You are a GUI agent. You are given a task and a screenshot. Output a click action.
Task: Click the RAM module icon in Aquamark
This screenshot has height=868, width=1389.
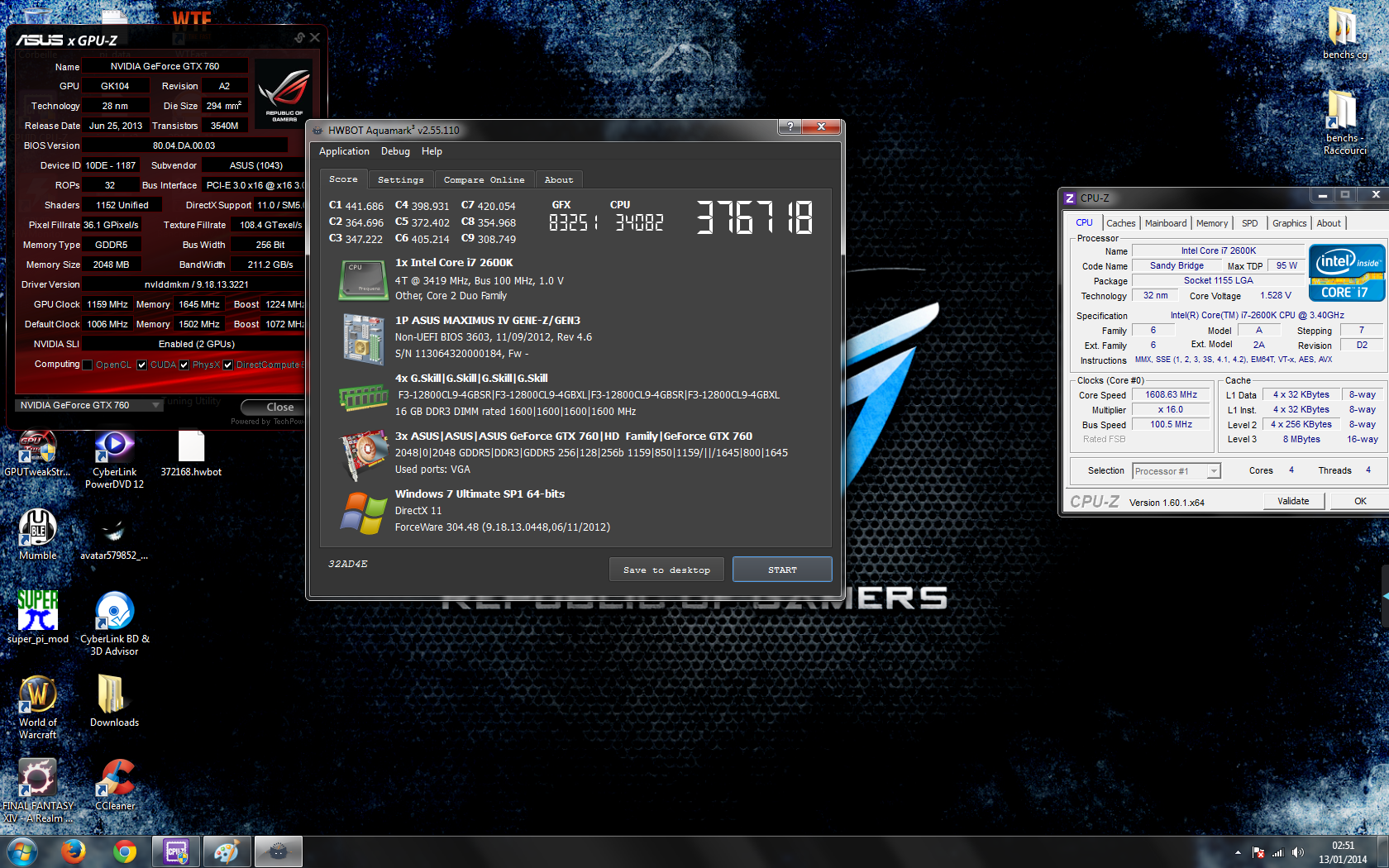pyautogui.click(x=364, y=398)
